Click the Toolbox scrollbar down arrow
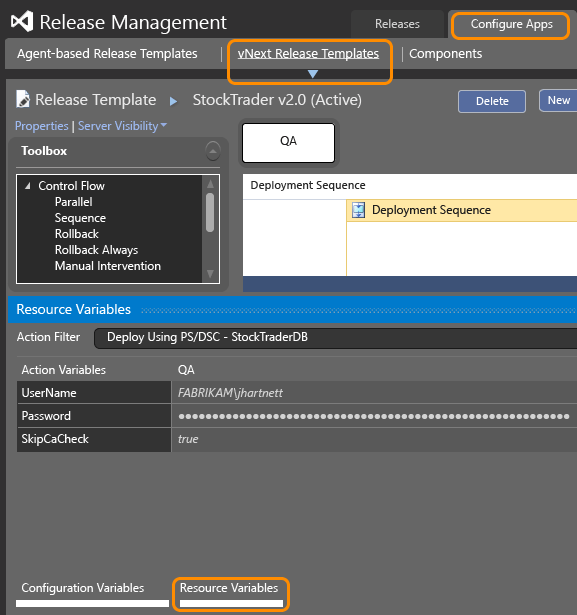The image size is (577, 615). tap(210, 274)
